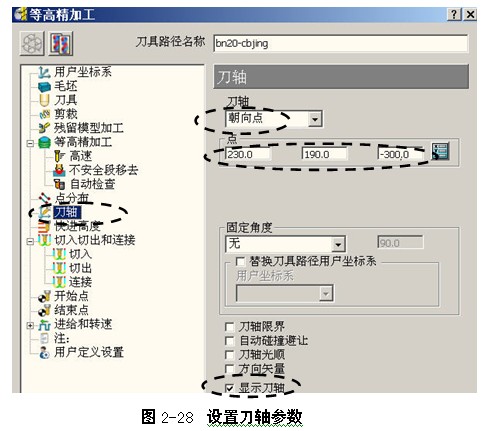Open the 残留模型加工 icon entry
This screenshot has width=488, height=431.
click(44, 128)
